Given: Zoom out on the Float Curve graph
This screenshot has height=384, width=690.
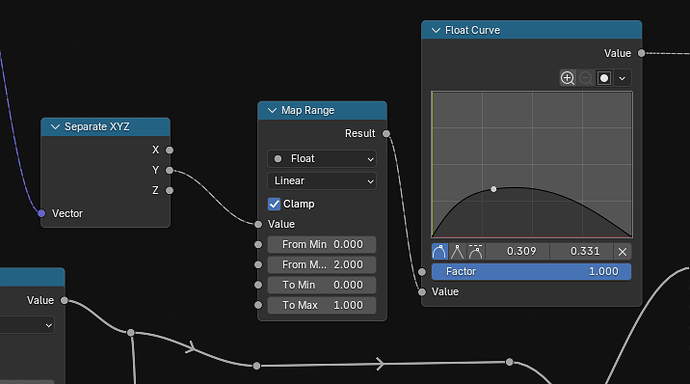Looking at the screenshot, I should pos(586,78).
